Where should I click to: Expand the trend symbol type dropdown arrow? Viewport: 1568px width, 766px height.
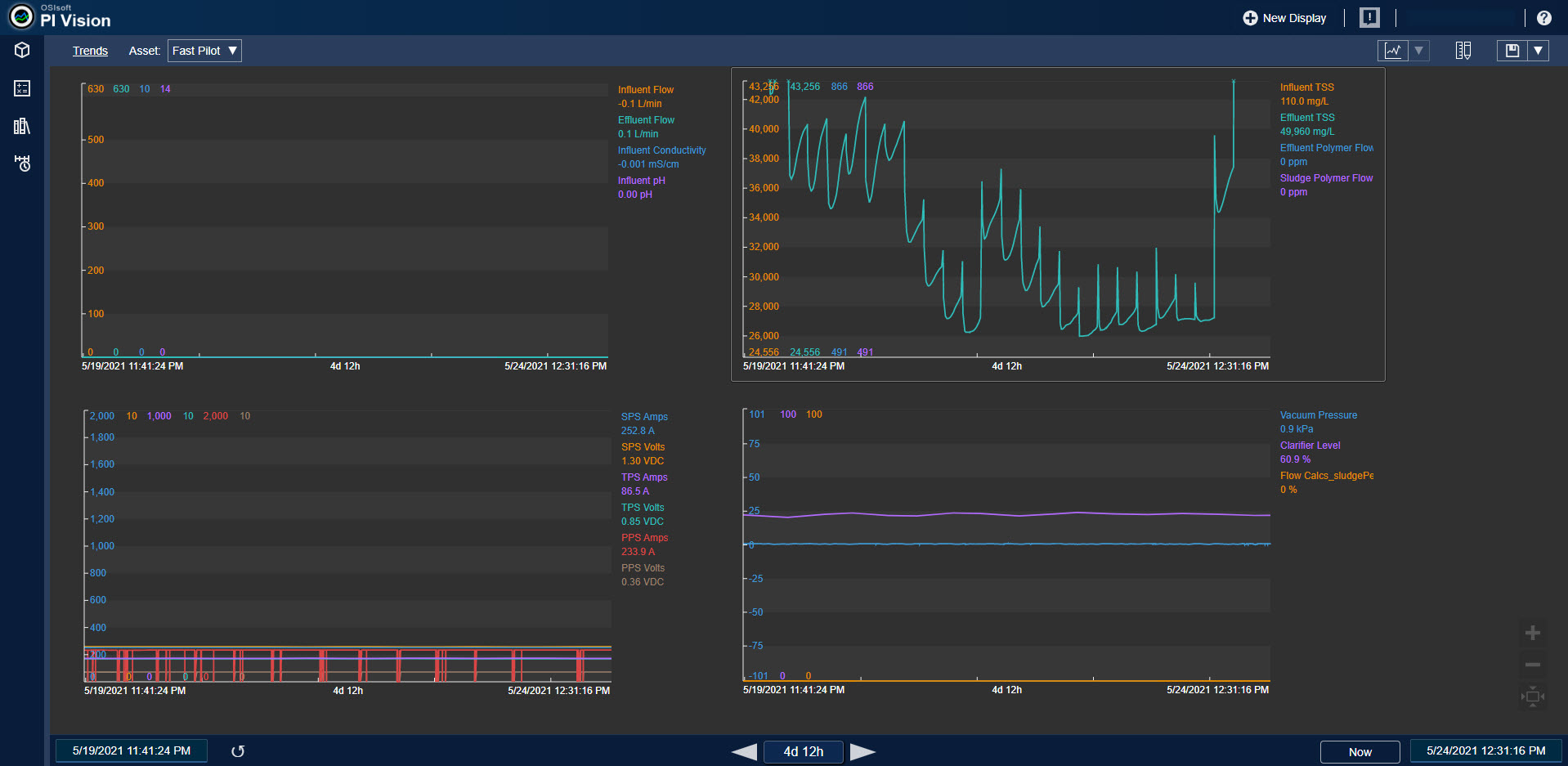click(1419, 51)
